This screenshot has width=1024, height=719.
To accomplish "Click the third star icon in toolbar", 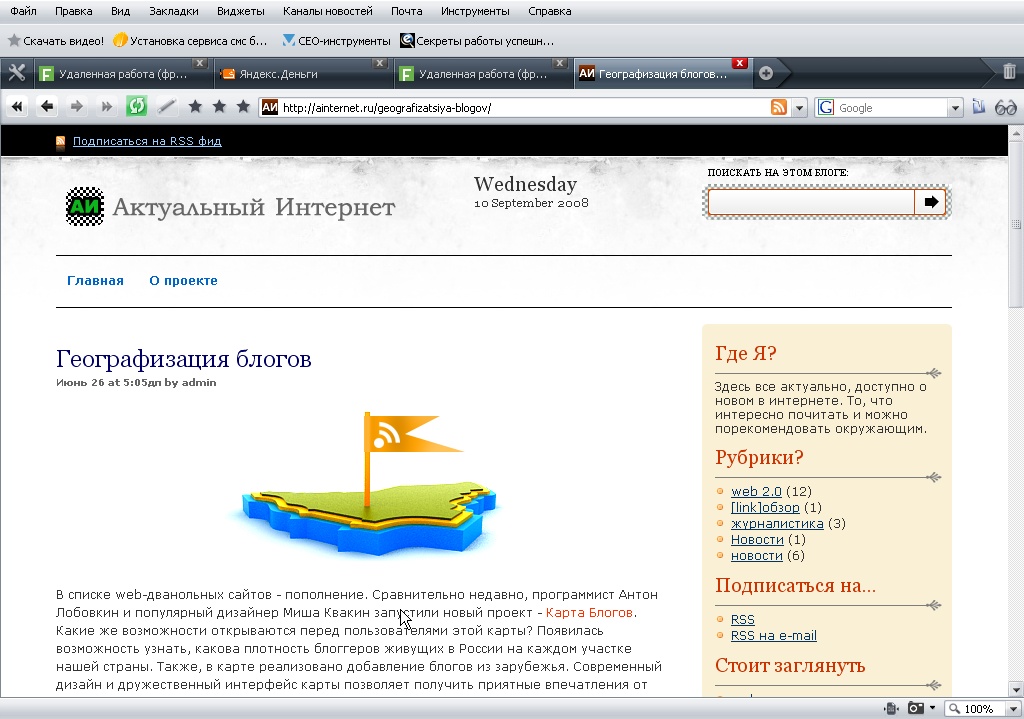I will click(x=243, y=106).
